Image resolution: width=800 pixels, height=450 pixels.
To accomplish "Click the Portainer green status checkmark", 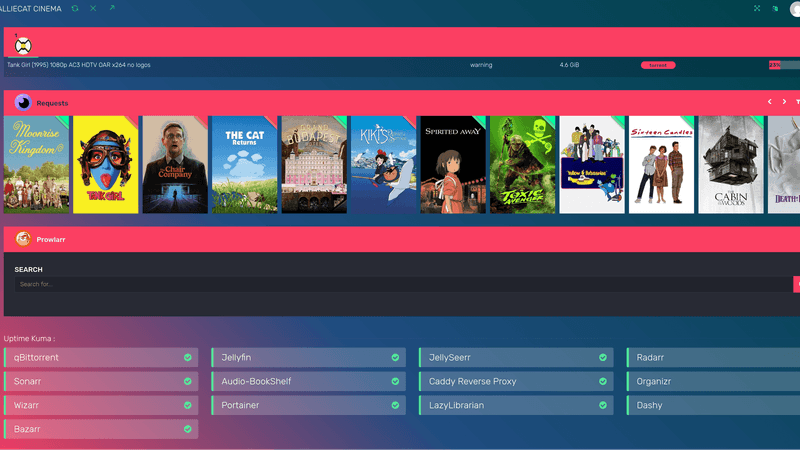I will [x=395, y=406].
